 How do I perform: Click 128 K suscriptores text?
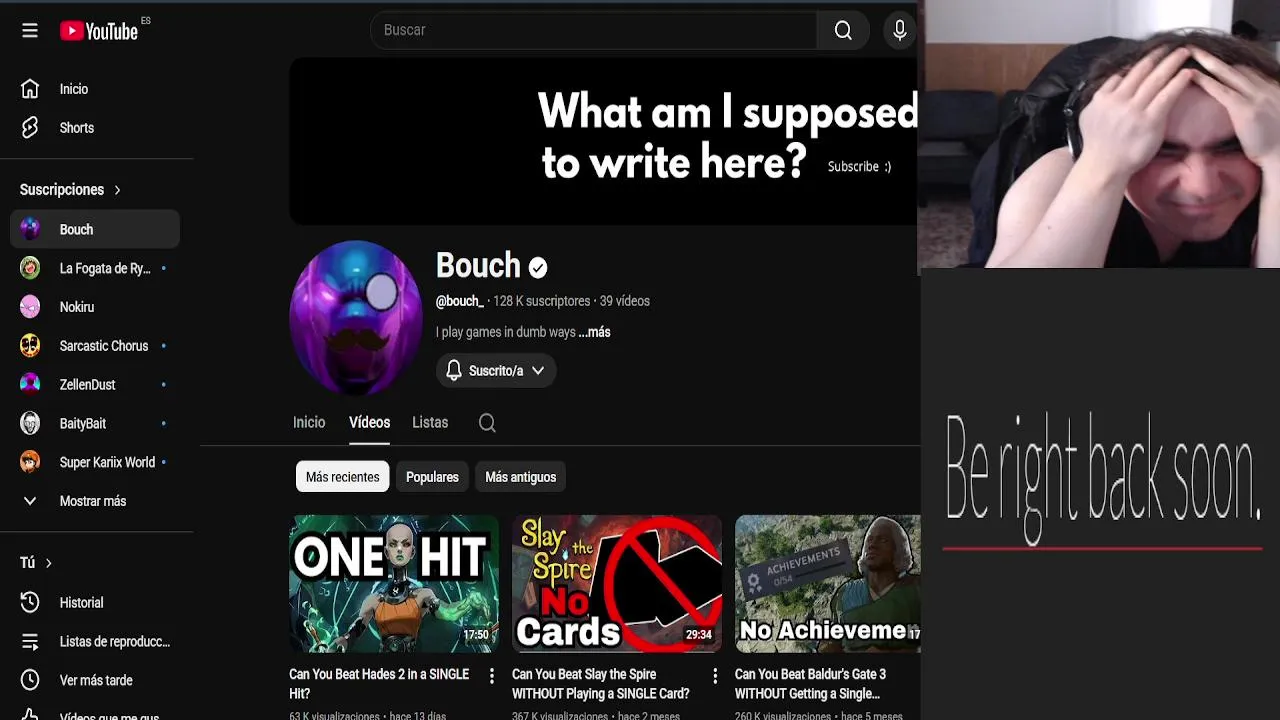(x=541, y=301)
